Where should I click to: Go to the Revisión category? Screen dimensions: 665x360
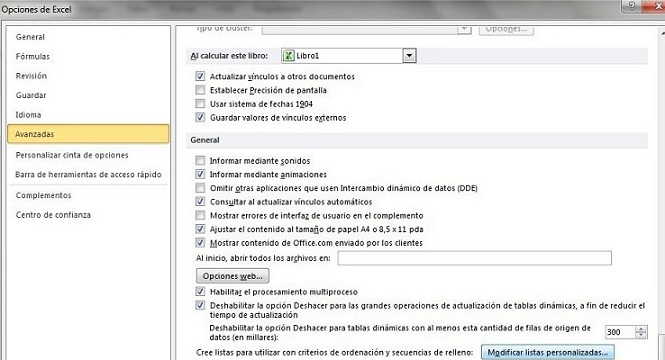[x=31, y=76]
